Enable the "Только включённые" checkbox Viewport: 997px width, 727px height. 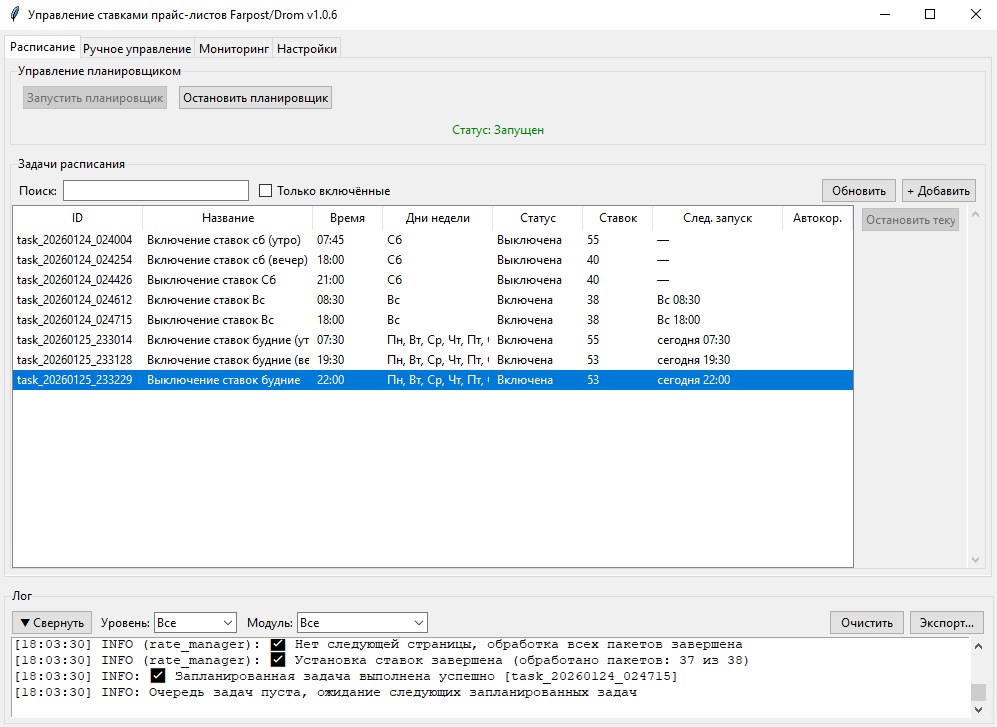click(x=266, y=190)
